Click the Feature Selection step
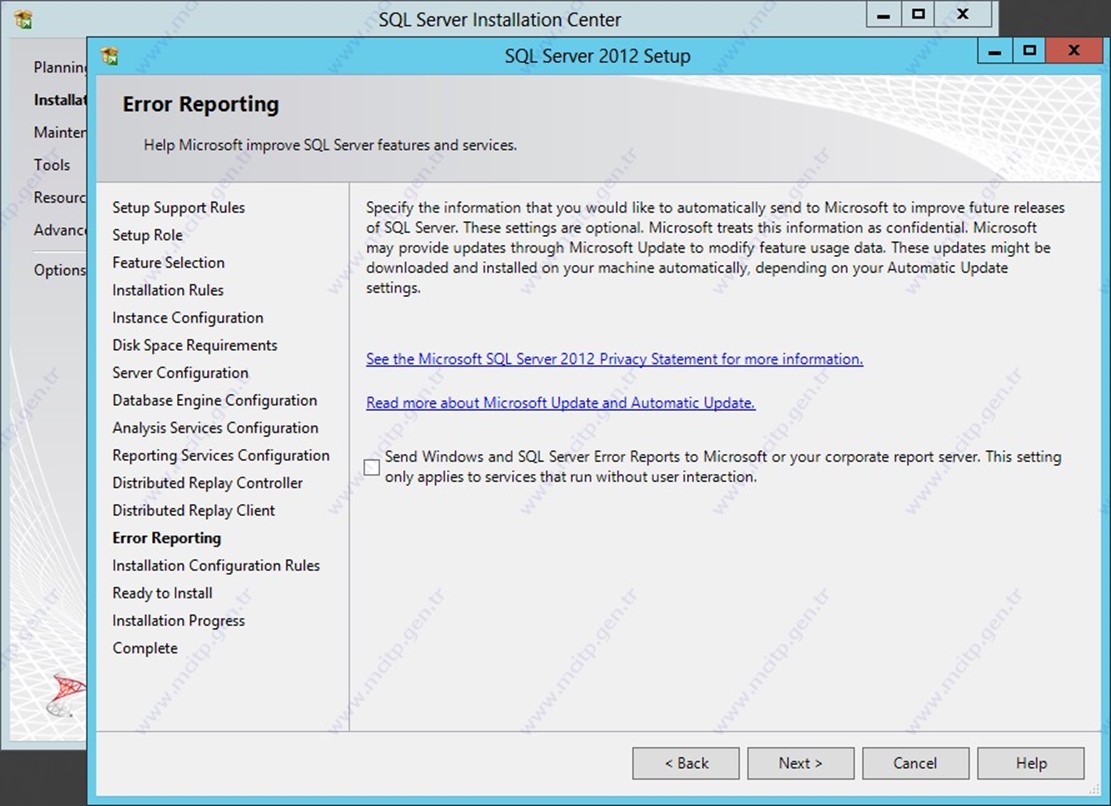The image size is (1111, 806). 169,263
